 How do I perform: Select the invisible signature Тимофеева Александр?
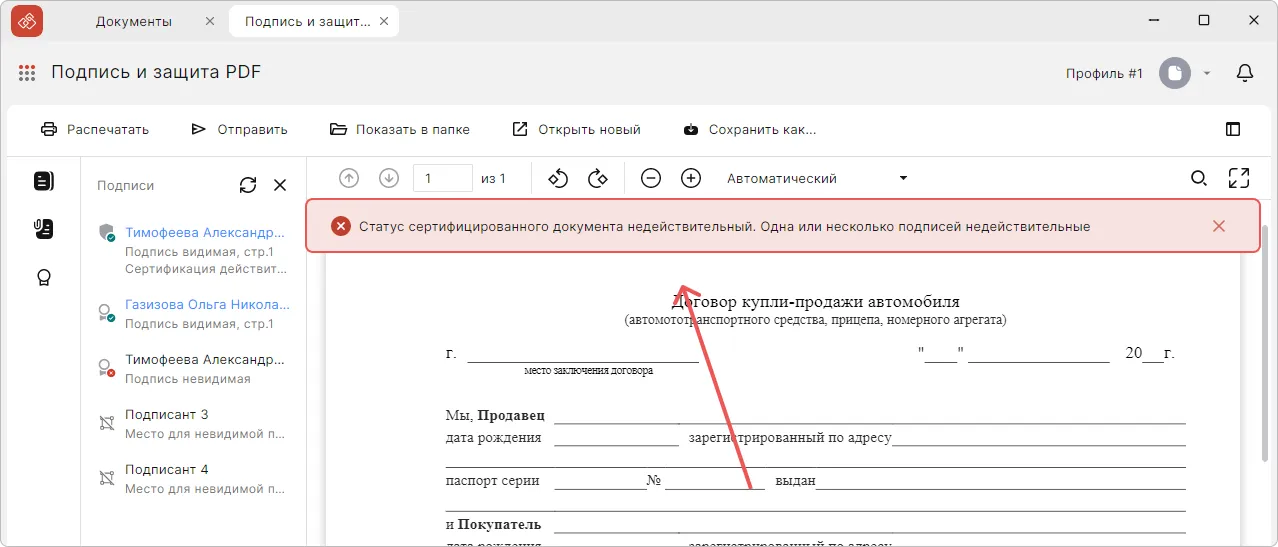pyautogui.click(x=194, y=369)
